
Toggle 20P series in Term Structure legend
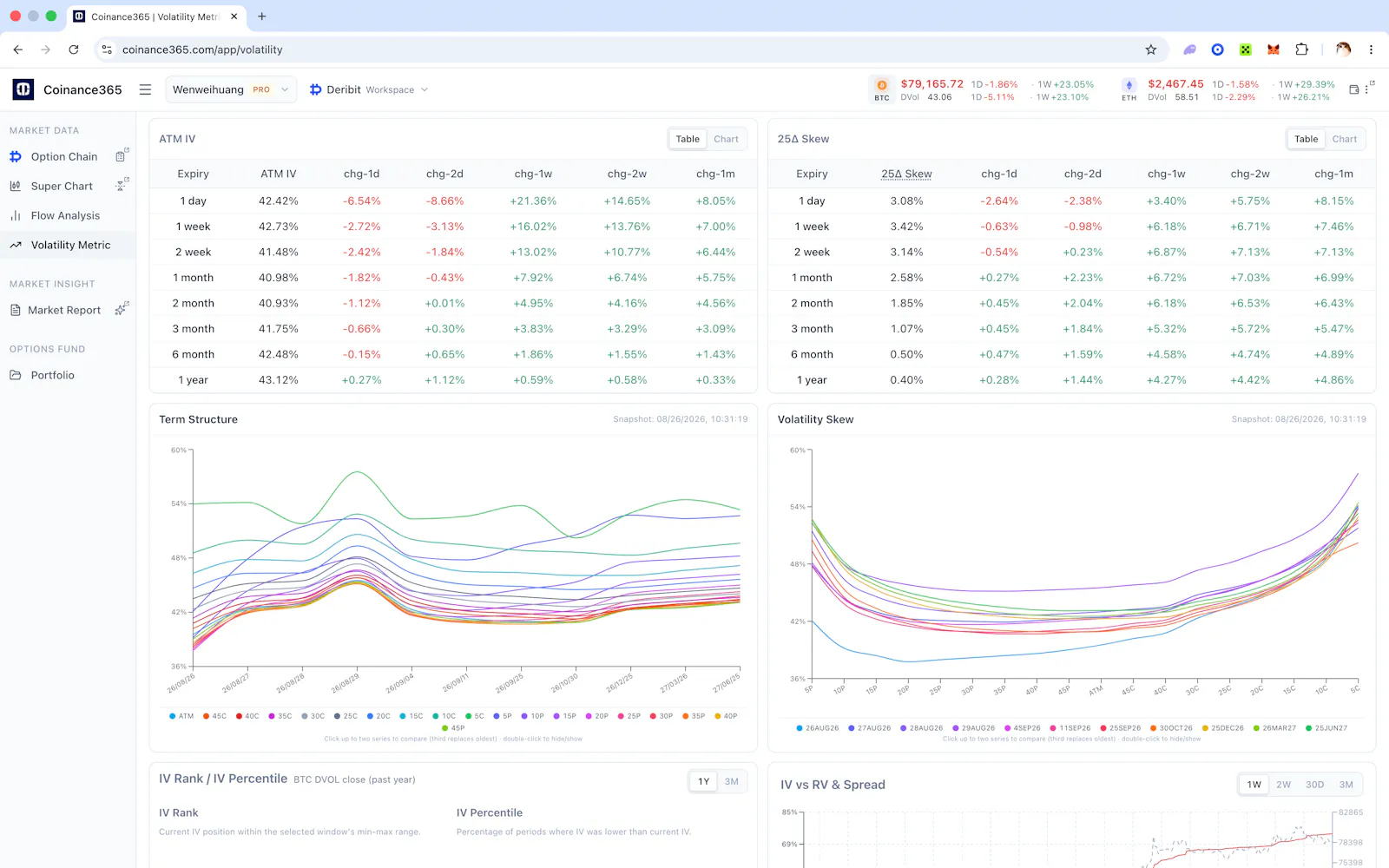pos(596,716)
